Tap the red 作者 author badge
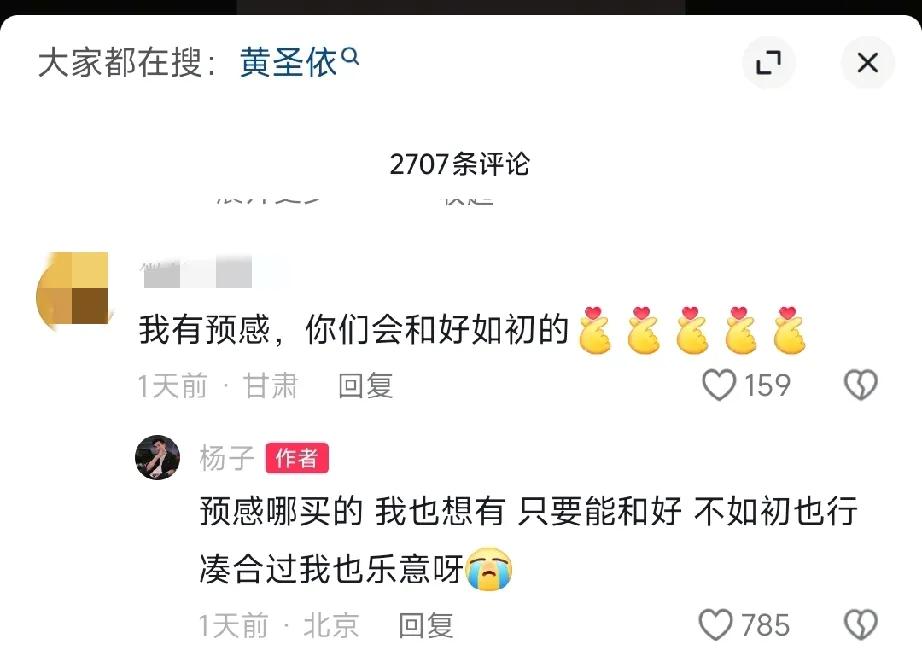This screenshot has height=668, width=922. pyautogui.click(x=297, y=458)
